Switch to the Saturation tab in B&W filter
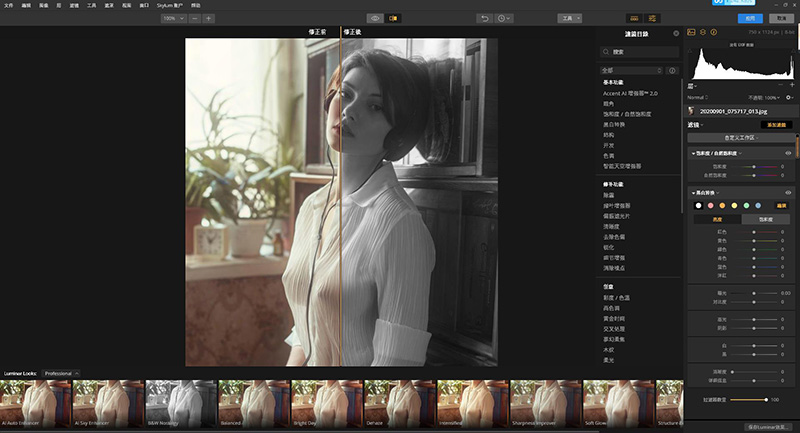This screenshot has height=433, width=800. coord(766,219)
